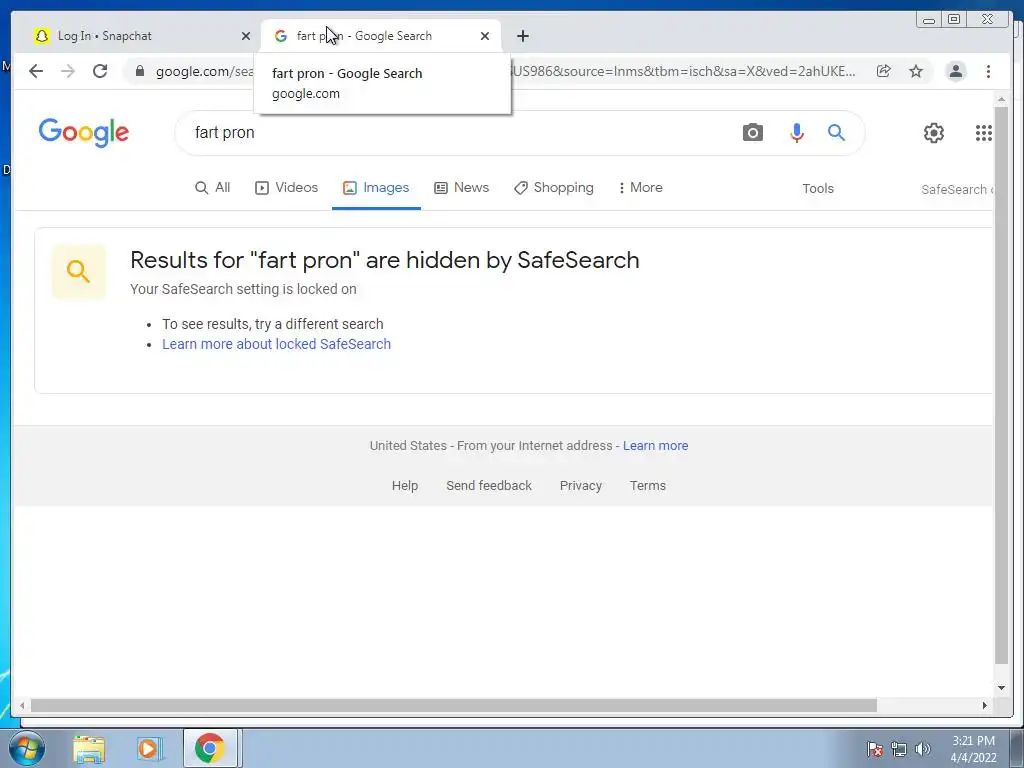Minimize the Chrome window
The width and height of the screenshot is (1024, 768).
point(929,20)
